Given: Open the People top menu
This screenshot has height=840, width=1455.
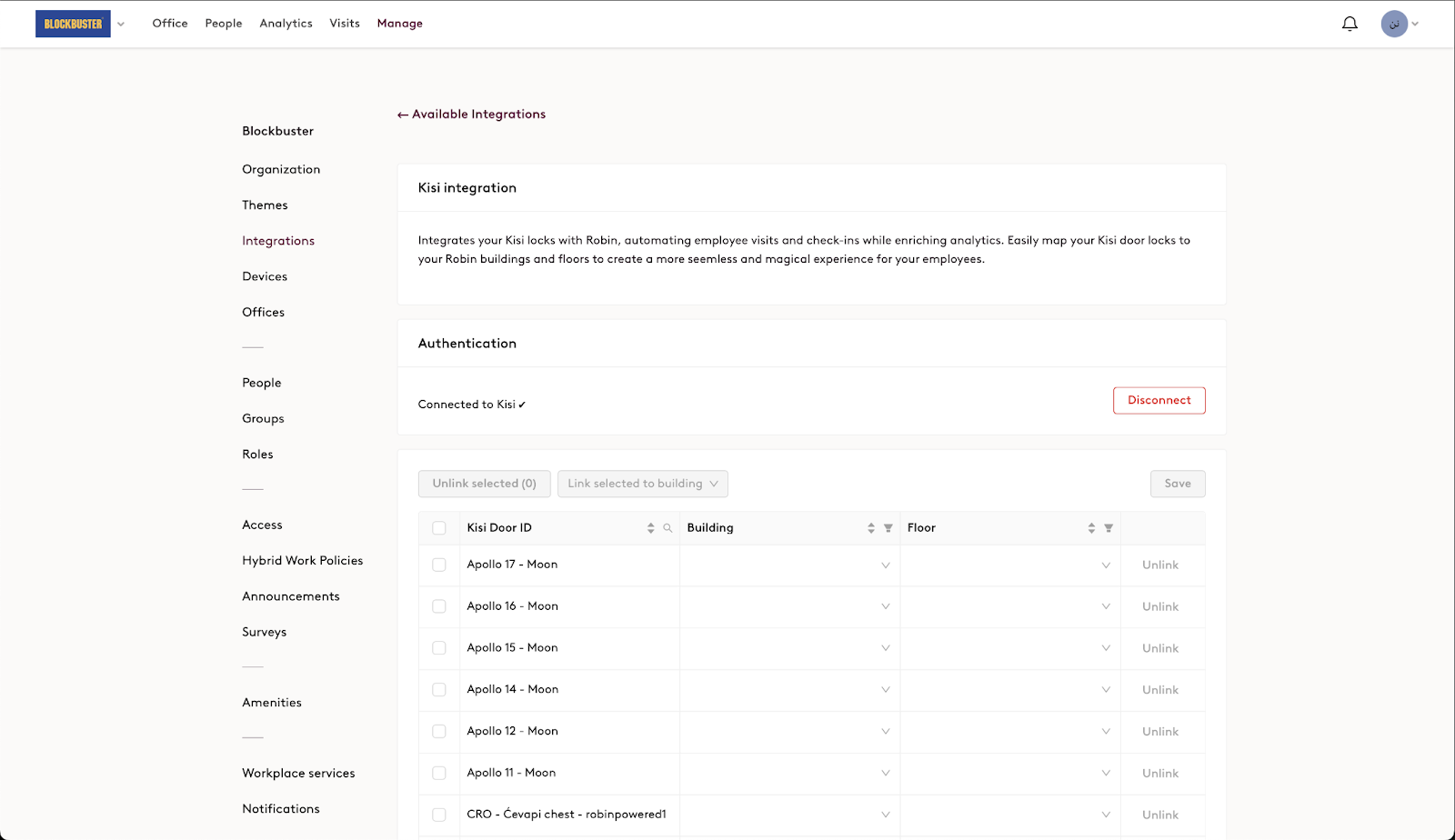Looking at the screenshot, I should tap(224, 24).
